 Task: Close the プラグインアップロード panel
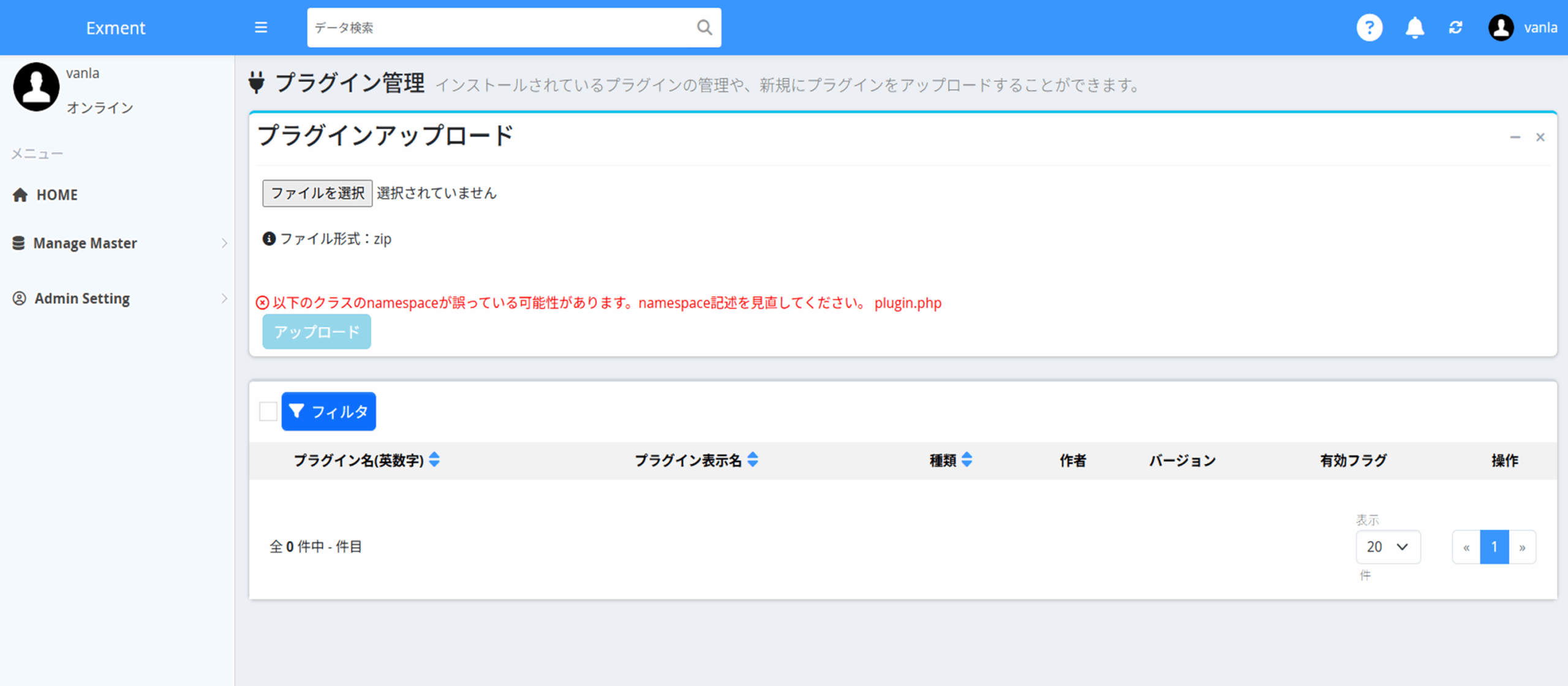(1540, 137)
